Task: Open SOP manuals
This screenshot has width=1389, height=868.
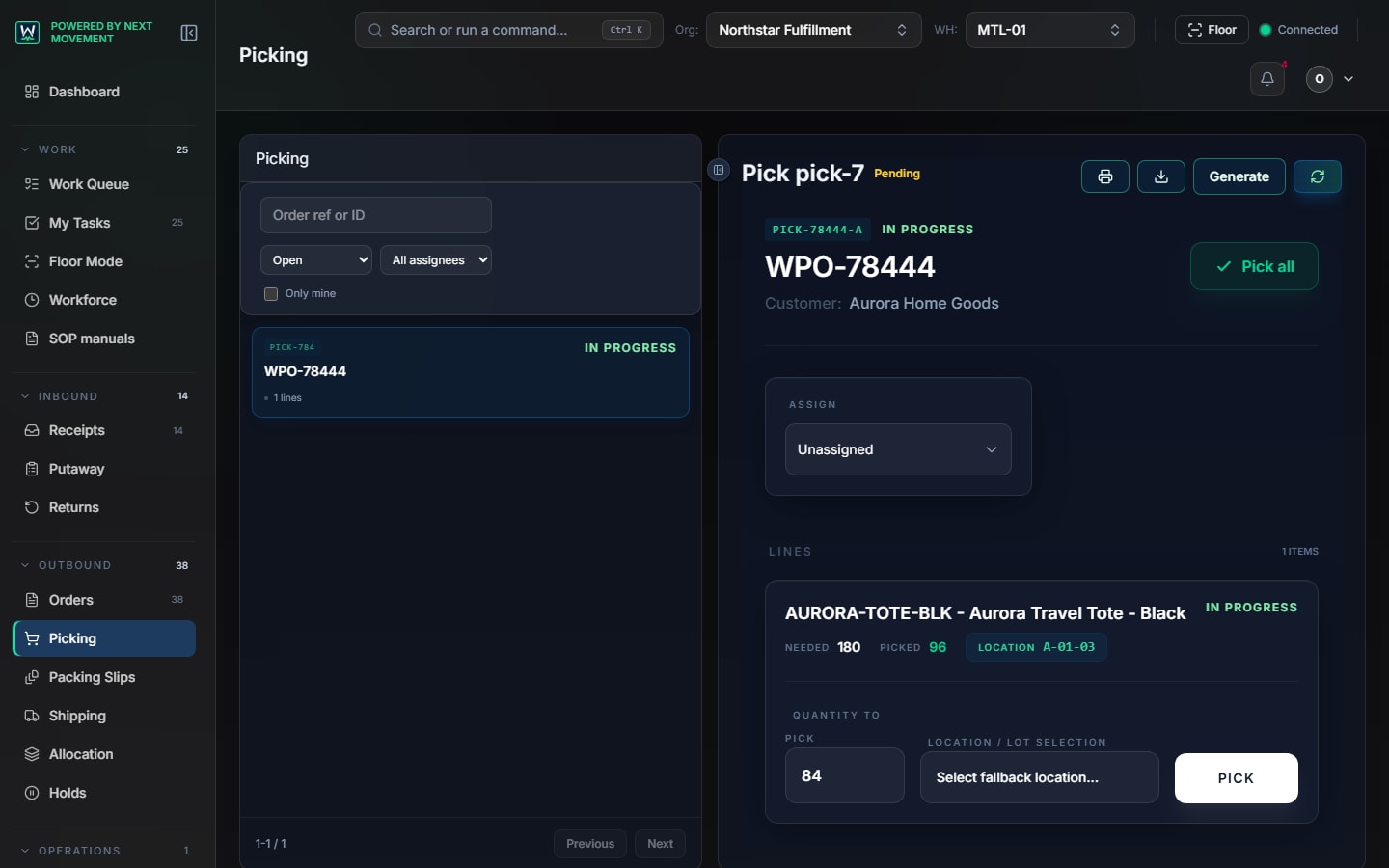Action: tap(104, 339)
